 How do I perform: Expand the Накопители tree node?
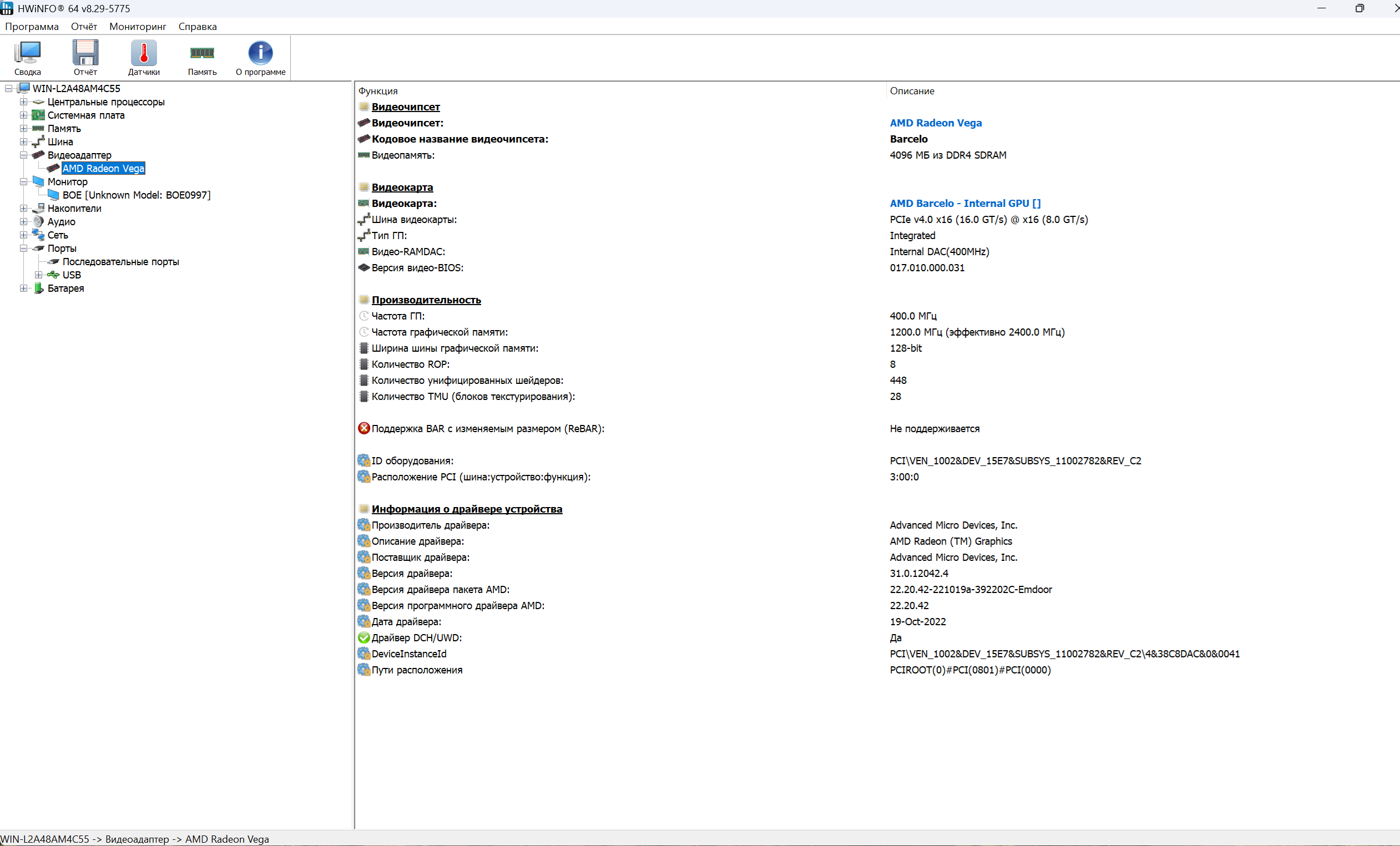23,209
